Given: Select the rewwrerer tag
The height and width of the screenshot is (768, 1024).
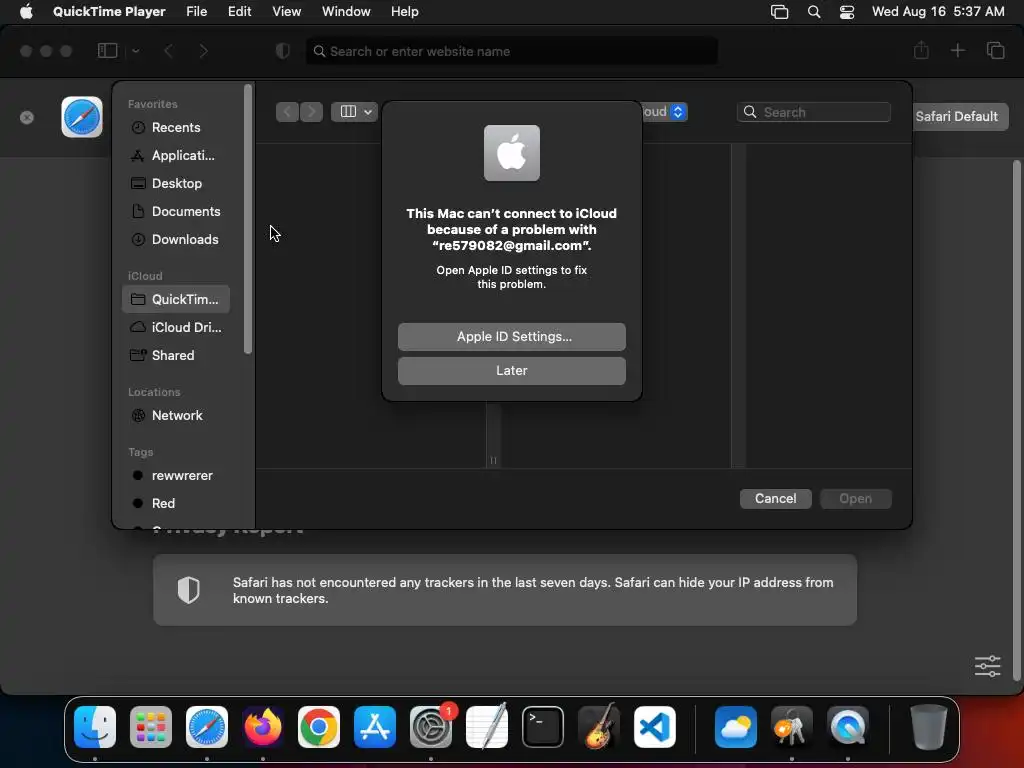Looking at the screenshot, I should point(176,475).
